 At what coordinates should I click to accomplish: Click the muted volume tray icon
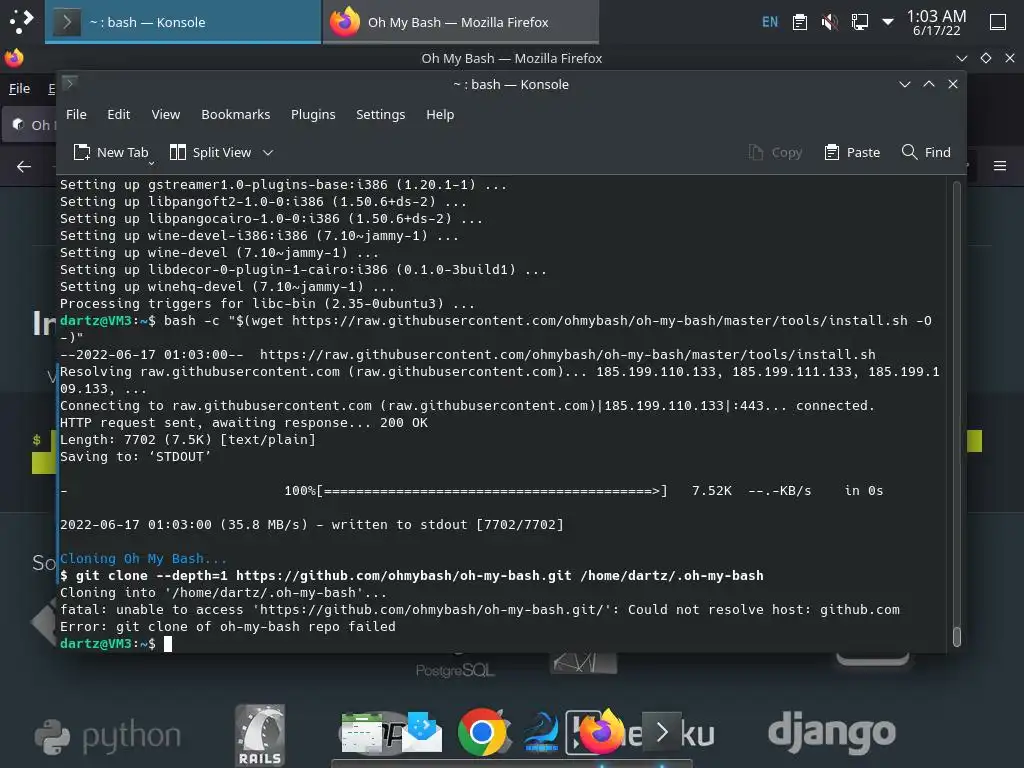click(x=829, y=22)
